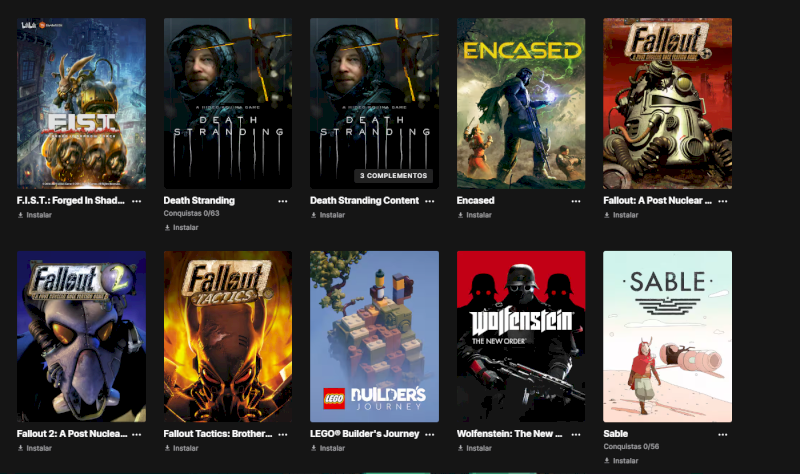Viewport: 800px width, 474px height.
Task: Open the three-dots menu for Encased
Action: click(576, 201)
